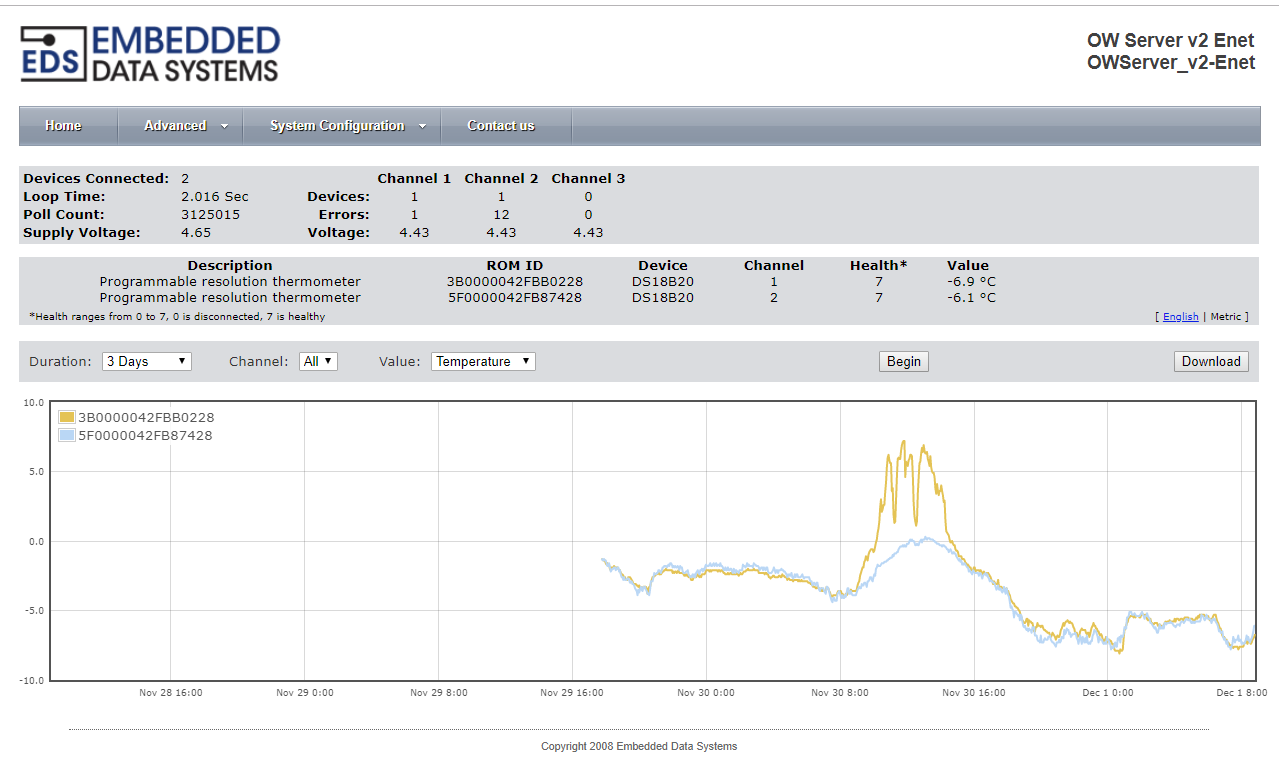Select ROM ID 5F0000042FB87428 in device table
The image size is (1279, 760).
(x=514, y=298)
